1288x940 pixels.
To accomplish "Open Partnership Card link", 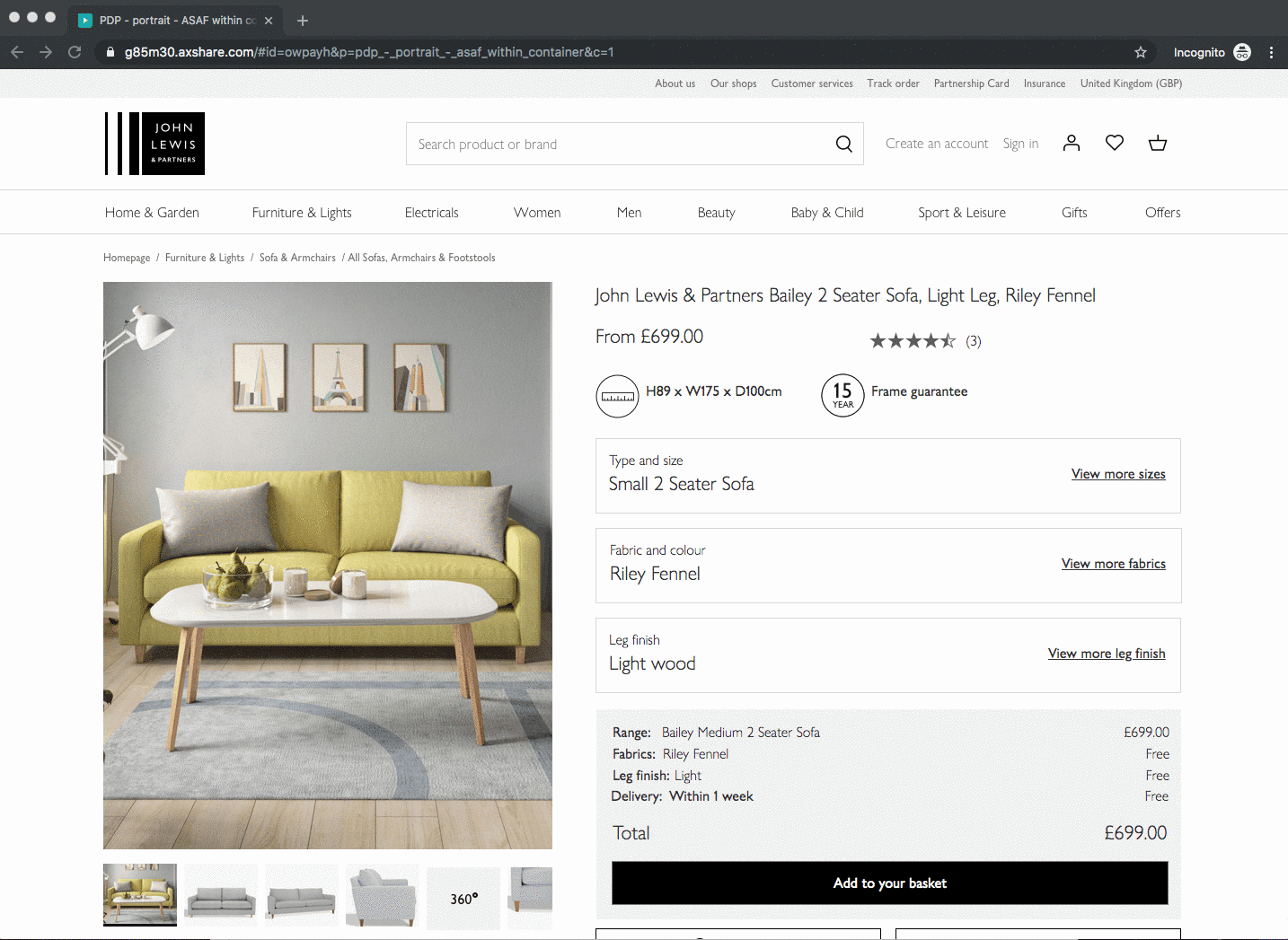I will 971,83.
